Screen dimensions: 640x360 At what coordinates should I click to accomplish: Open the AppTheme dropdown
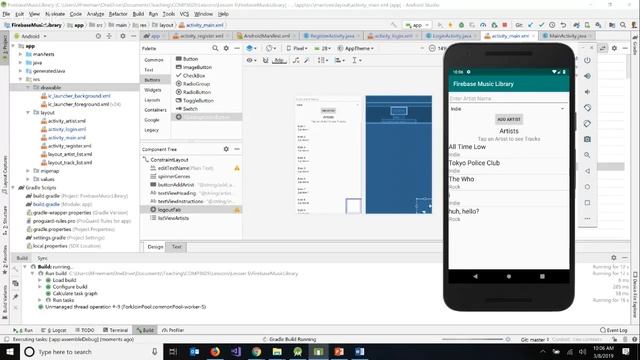pyautogui.click(x=356, y=48)
